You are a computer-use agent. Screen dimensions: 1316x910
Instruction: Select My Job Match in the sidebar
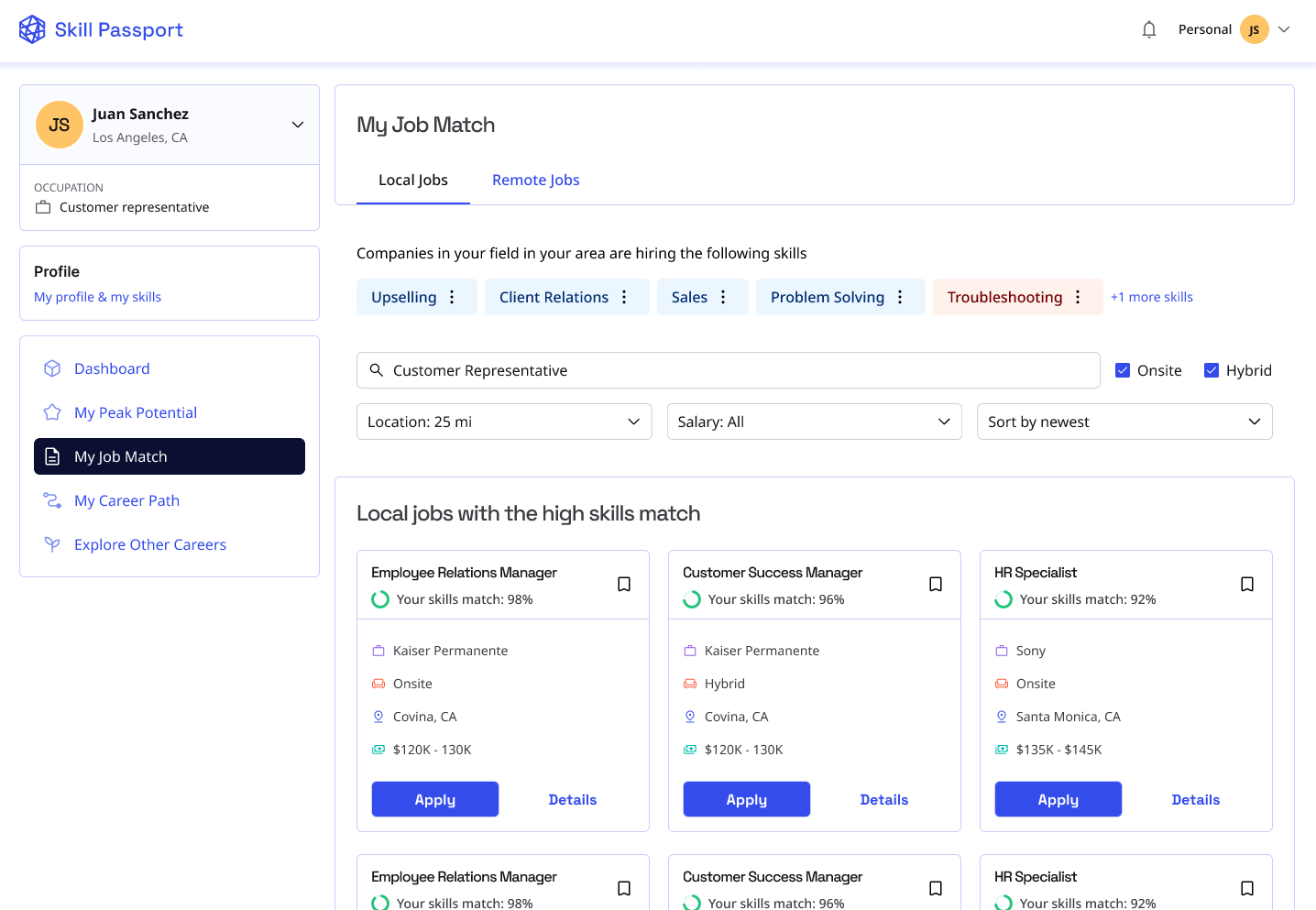click(170, 456)
